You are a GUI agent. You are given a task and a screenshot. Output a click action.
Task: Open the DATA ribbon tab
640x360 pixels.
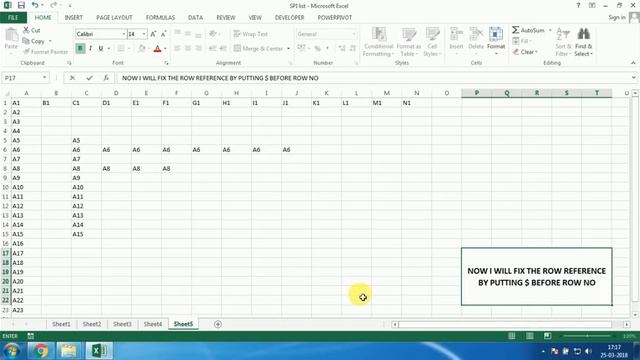point(196,18)
